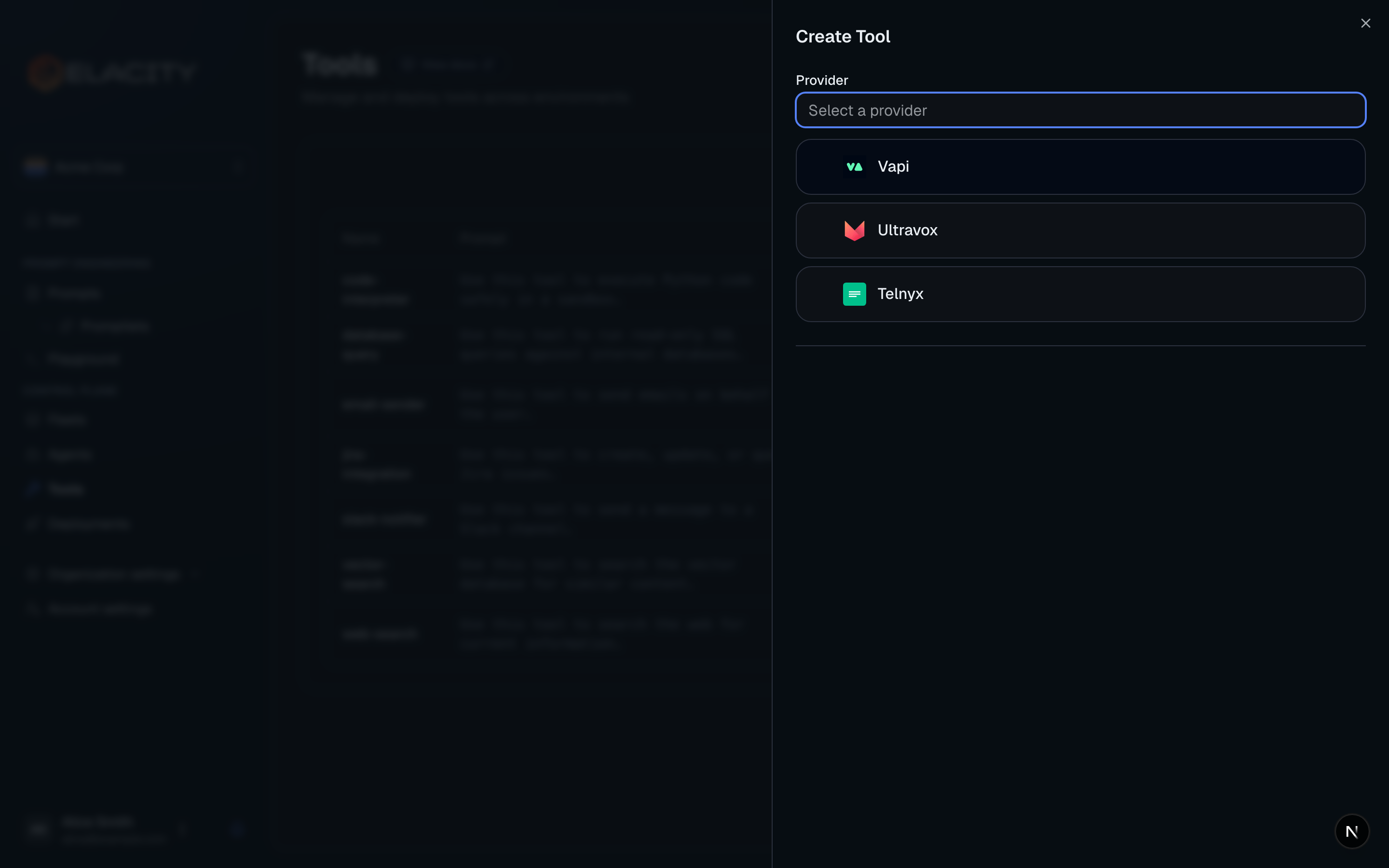Click the N avatar bubble at bottom right
Image resolution: width=1389 pixels, height=868 pixels.
tap(1352, 831)
